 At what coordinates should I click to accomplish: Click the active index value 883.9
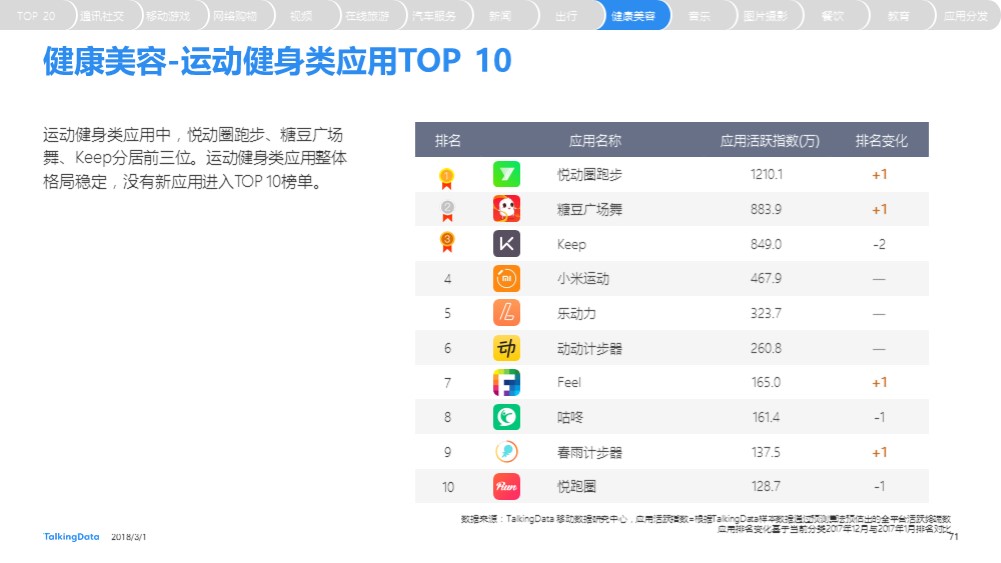[766, 209]
